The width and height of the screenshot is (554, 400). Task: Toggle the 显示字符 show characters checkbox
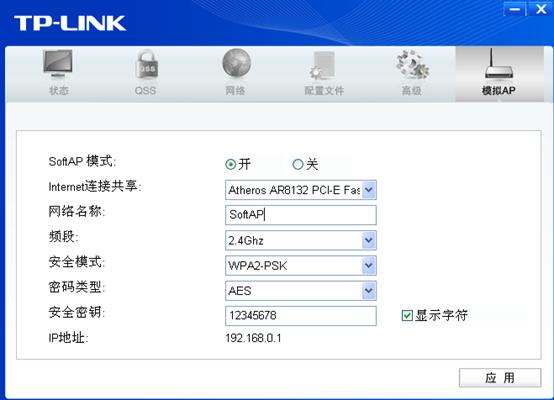point(407,315)
